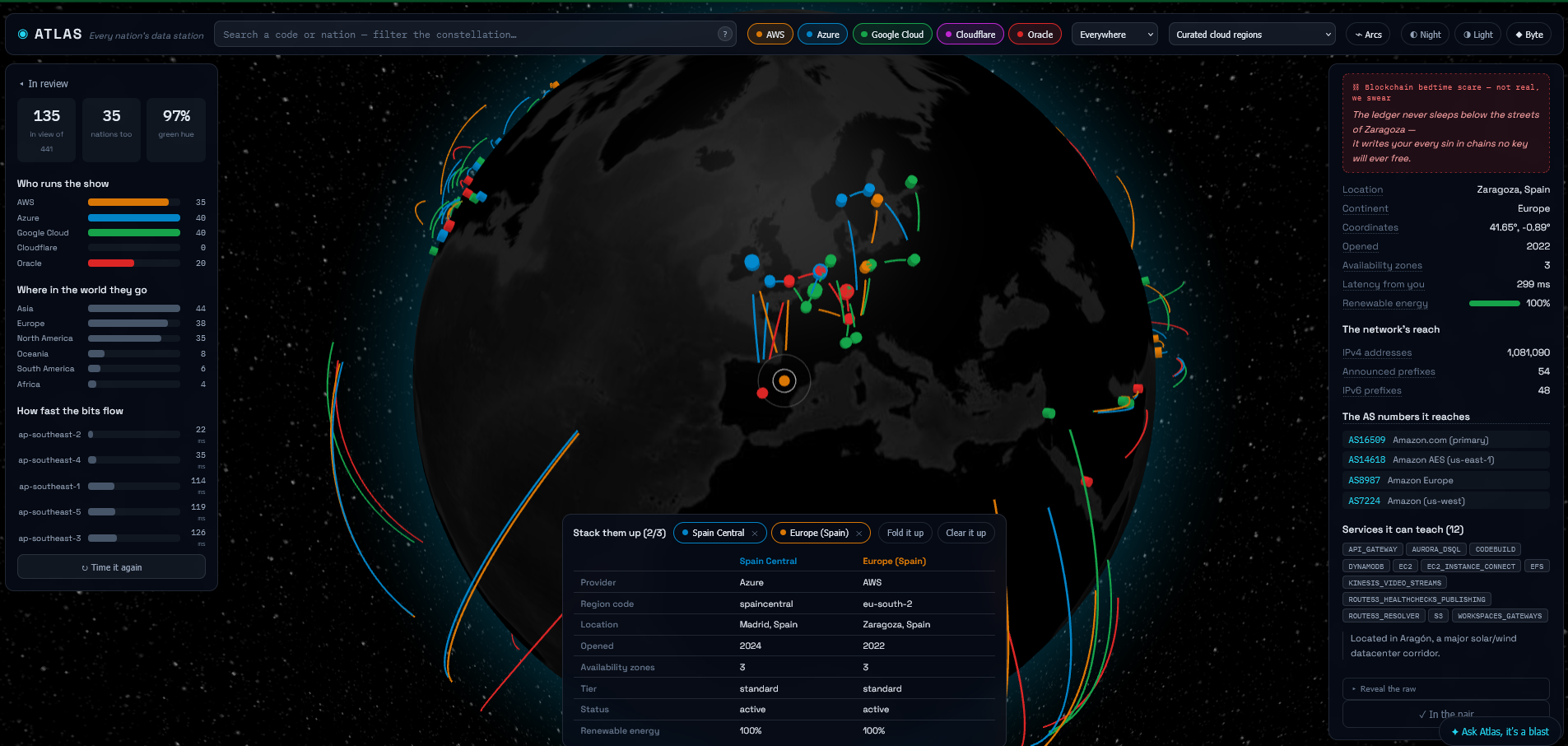Select the DYNAMODB service tag

click(x=1366, y=566)
